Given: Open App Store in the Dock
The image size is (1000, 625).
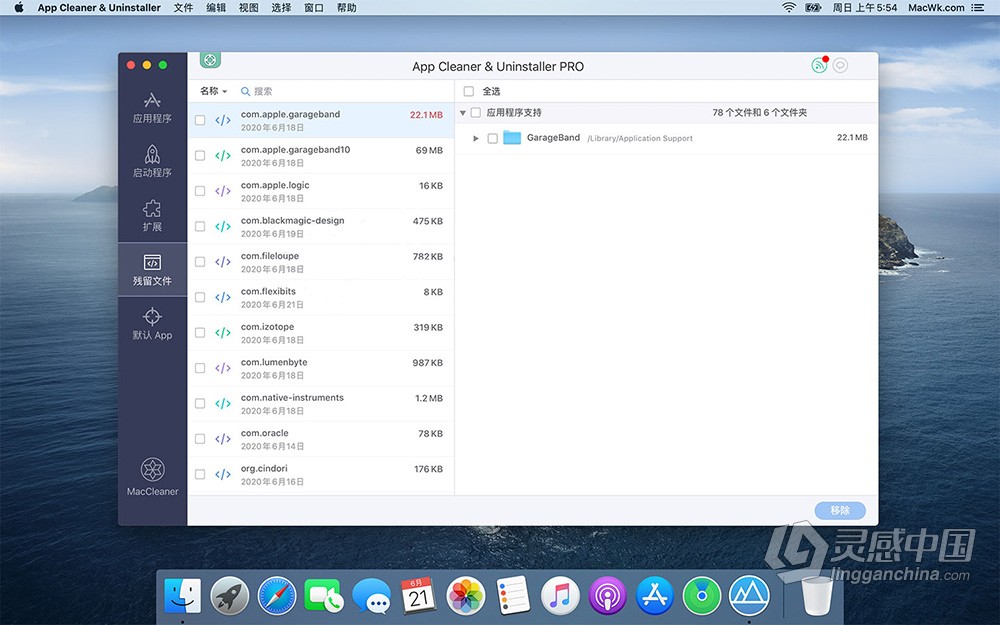Looking at the screenshot, I should [x=654, y=596].
